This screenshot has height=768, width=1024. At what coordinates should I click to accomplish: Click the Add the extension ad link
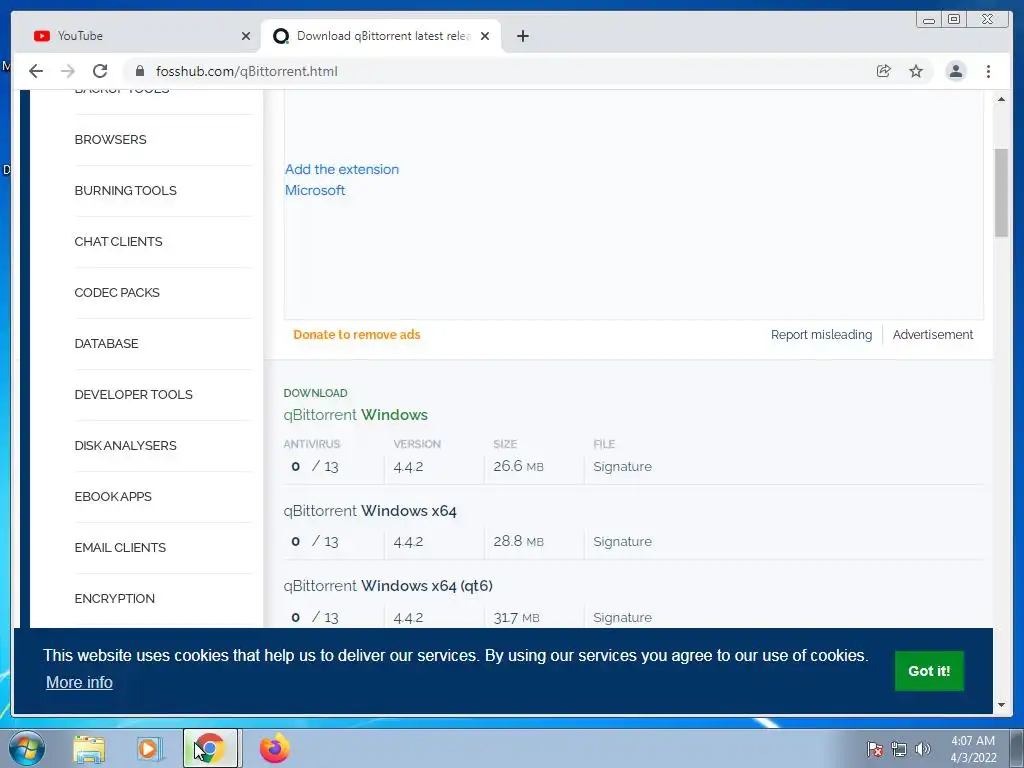342,169
